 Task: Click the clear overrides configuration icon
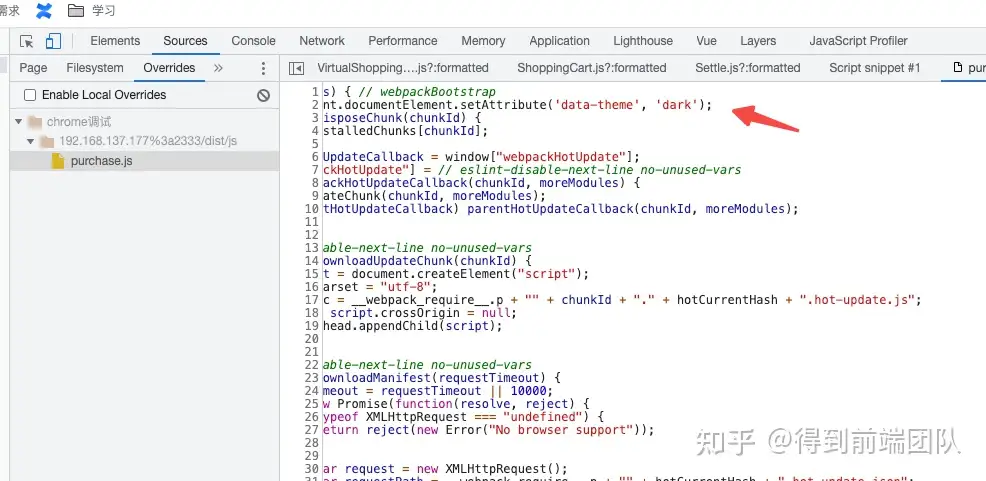pyautogui.click(x=263, y=95)
